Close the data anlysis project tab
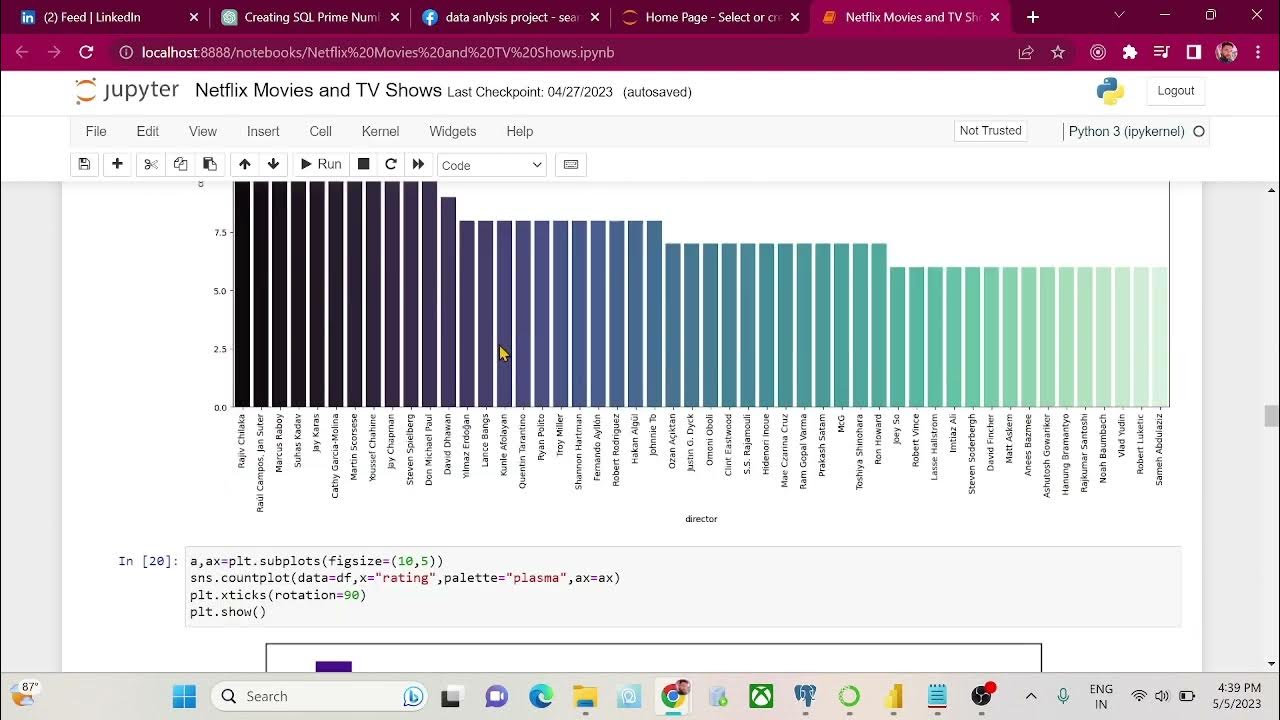The image size is (1280, 720). [x=595, y=17]
